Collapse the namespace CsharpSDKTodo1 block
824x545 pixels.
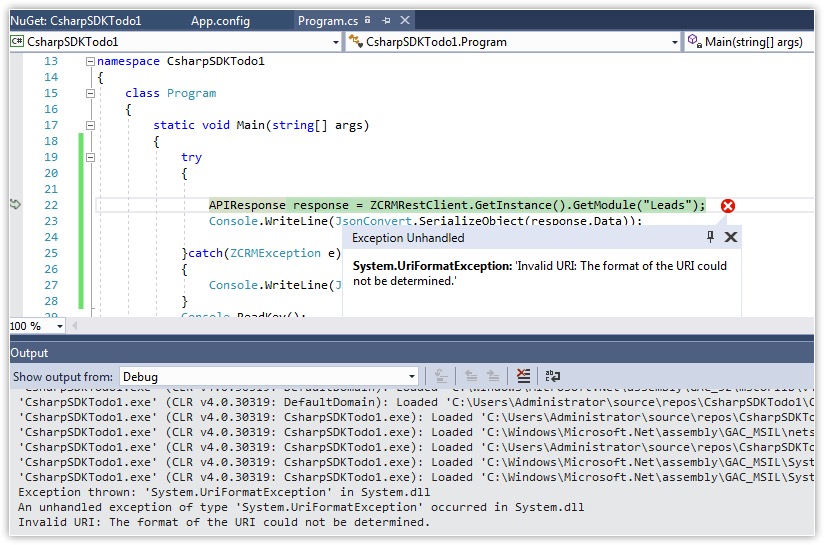[x=90, y=61]
